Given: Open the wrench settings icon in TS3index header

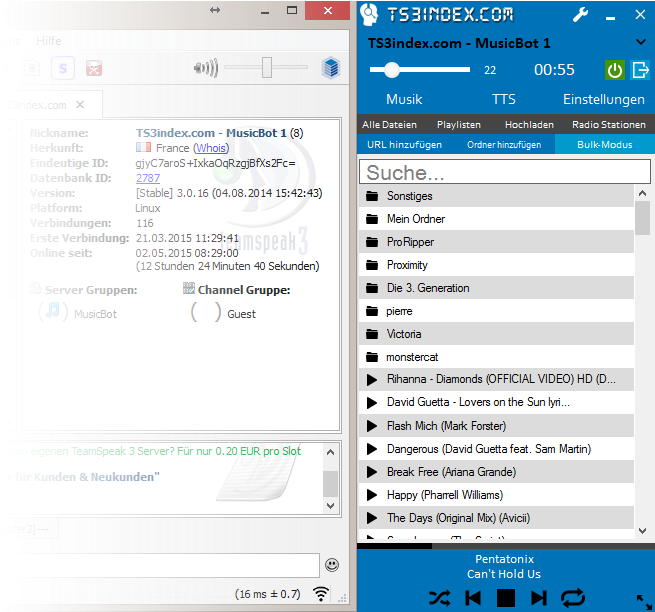Looking at the screenshot, I should click(x=580, y=15).
